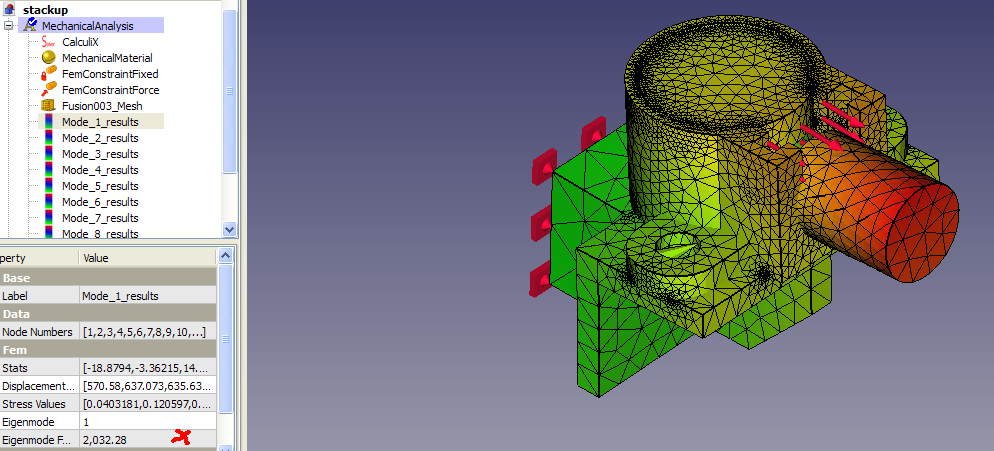The height and width of the screenshot is (451, 994).
Task: Select the Mode_5_results label
Action: (100, 186)
